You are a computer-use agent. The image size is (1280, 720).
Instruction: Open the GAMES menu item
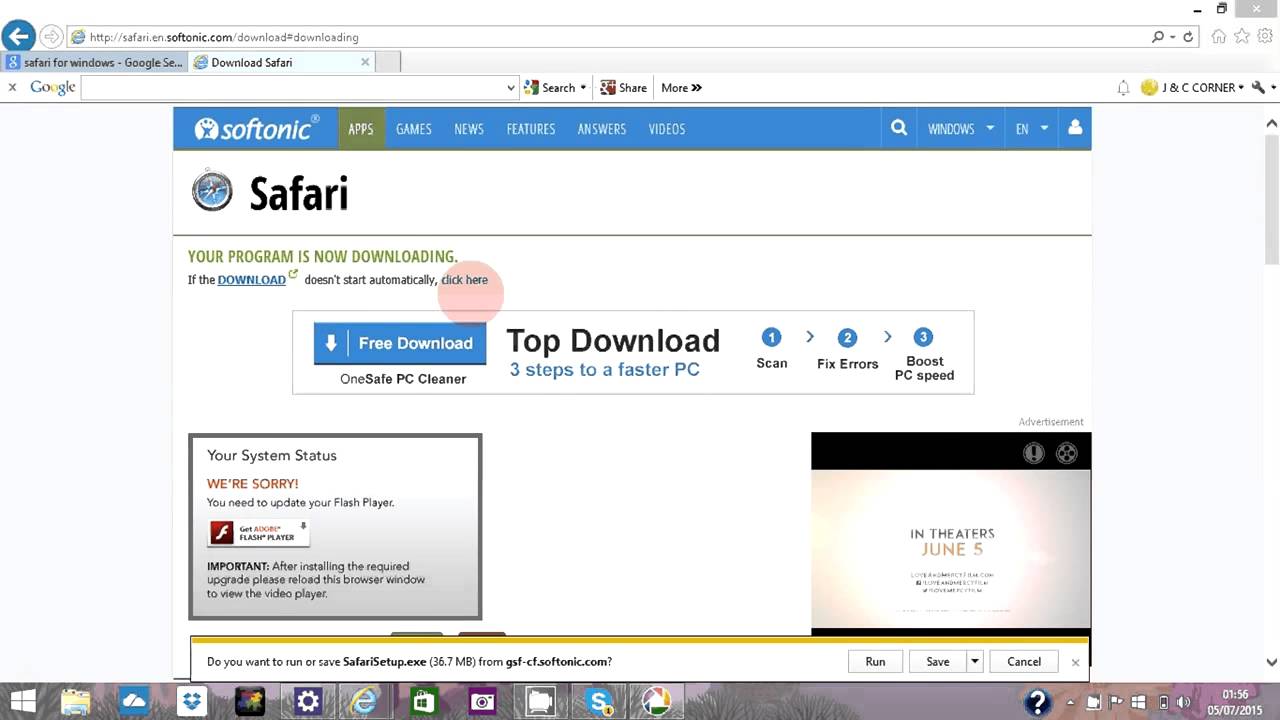tap(414, 128)
